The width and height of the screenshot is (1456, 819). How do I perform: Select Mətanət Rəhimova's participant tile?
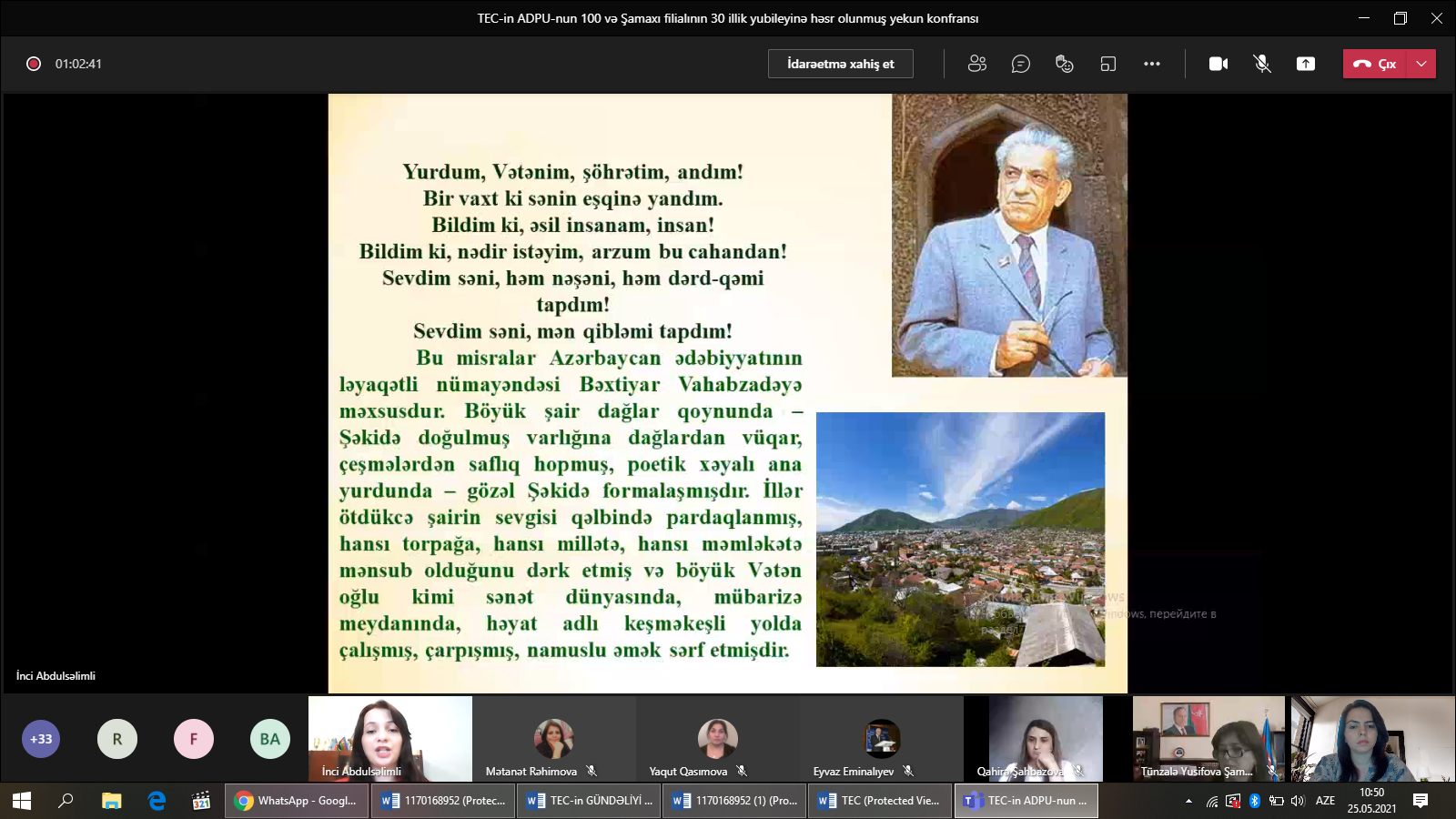(x=553, y=739)
